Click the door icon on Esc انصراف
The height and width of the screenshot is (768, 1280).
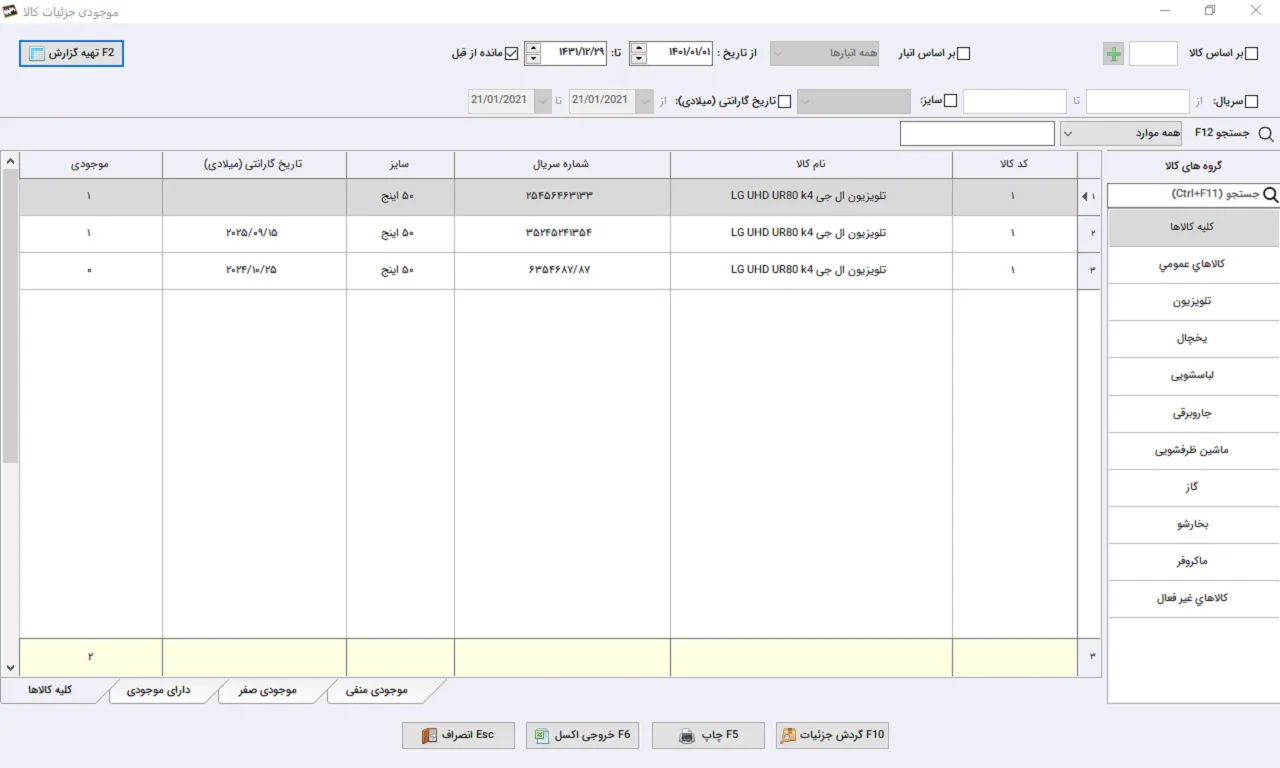(429, 736)
